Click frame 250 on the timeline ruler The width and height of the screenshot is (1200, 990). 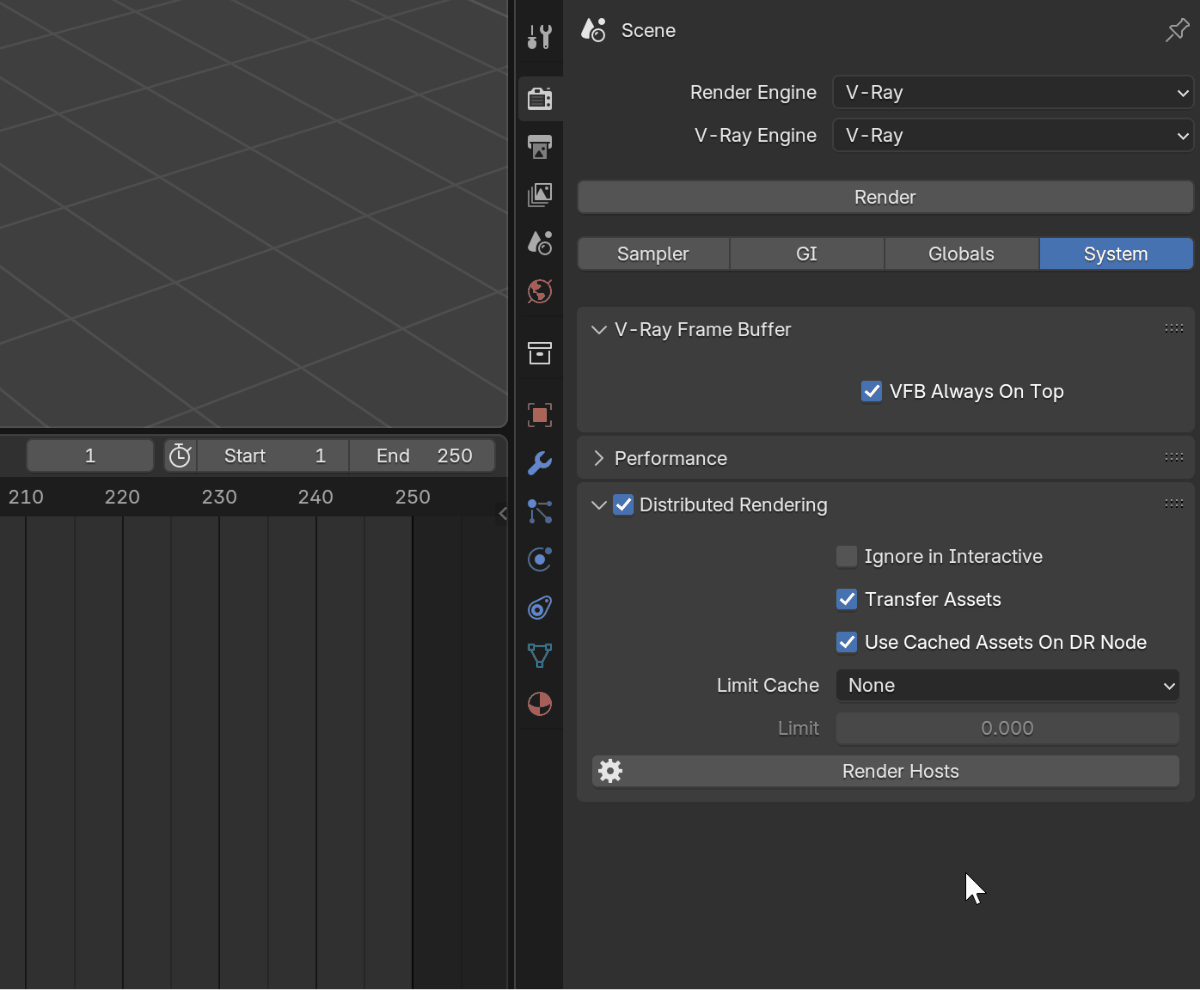[412, 497]
